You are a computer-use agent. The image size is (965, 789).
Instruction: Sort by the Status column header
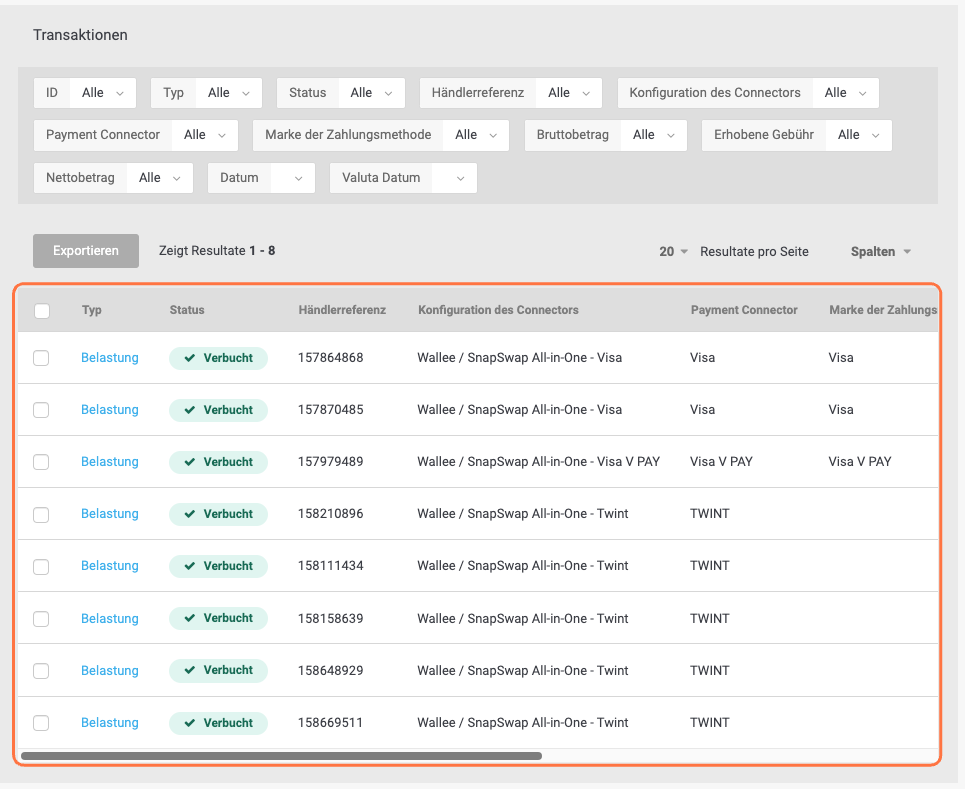click(x=187, y=310)
